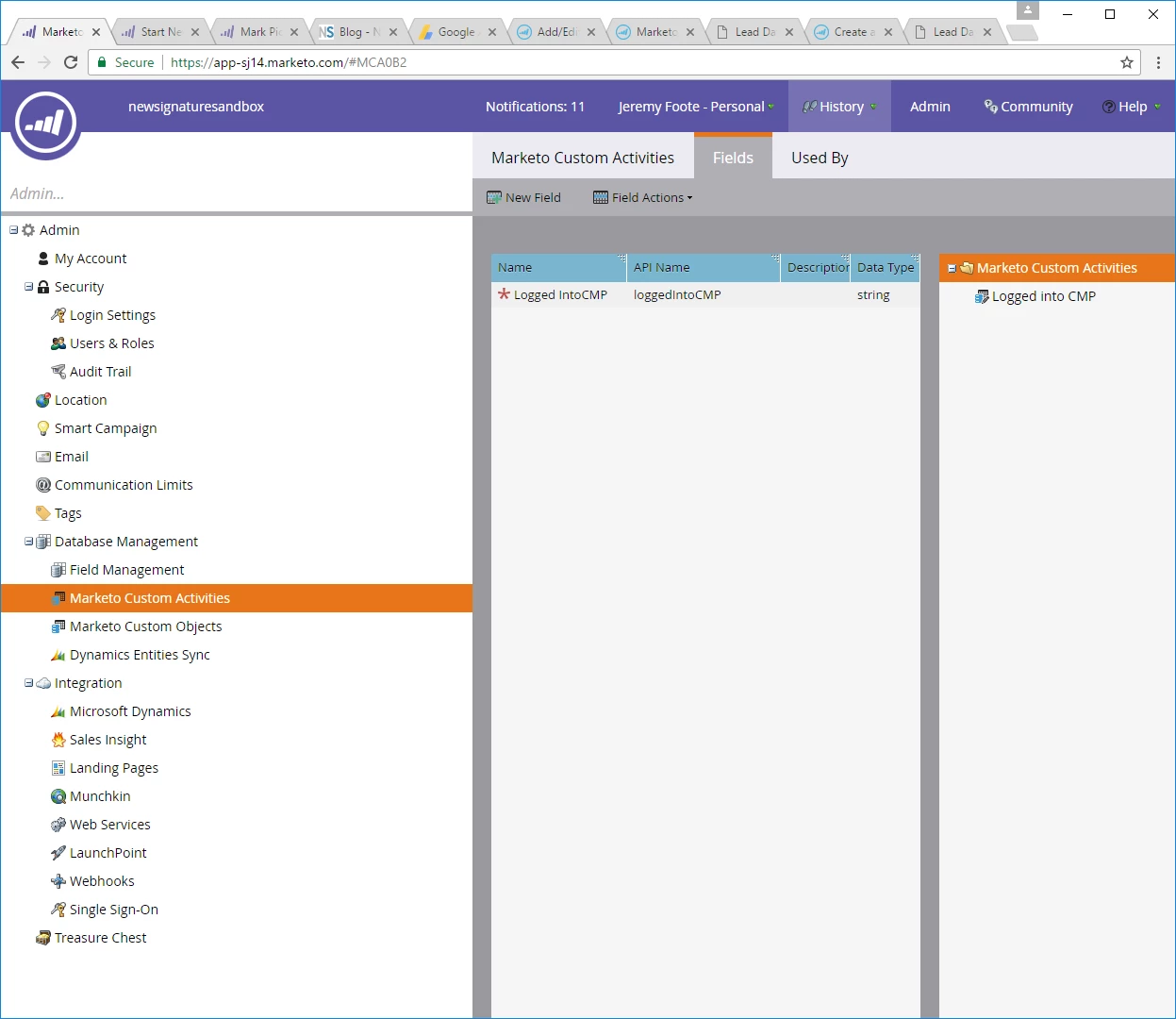Click the Munchkin icon

(58, 796)
